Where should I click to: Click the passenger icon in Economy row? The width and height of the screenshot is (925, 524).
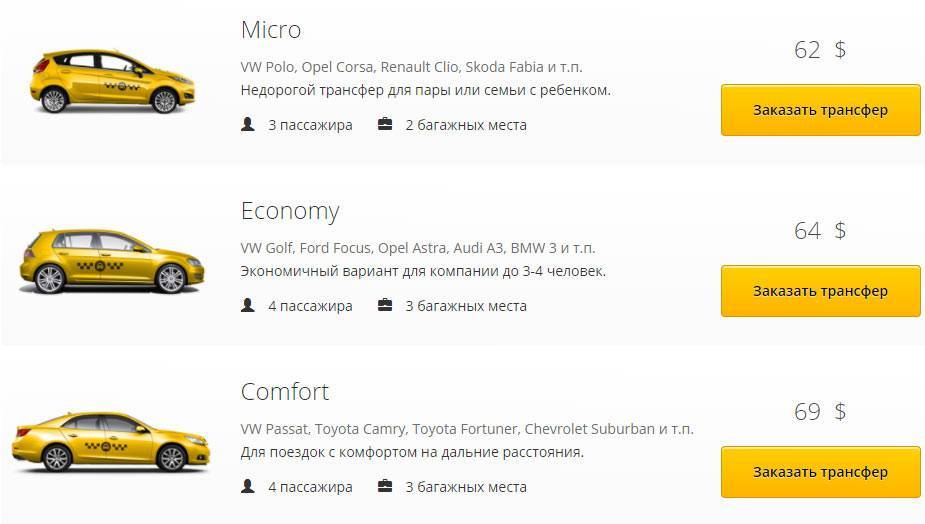(x=248, y=305)
